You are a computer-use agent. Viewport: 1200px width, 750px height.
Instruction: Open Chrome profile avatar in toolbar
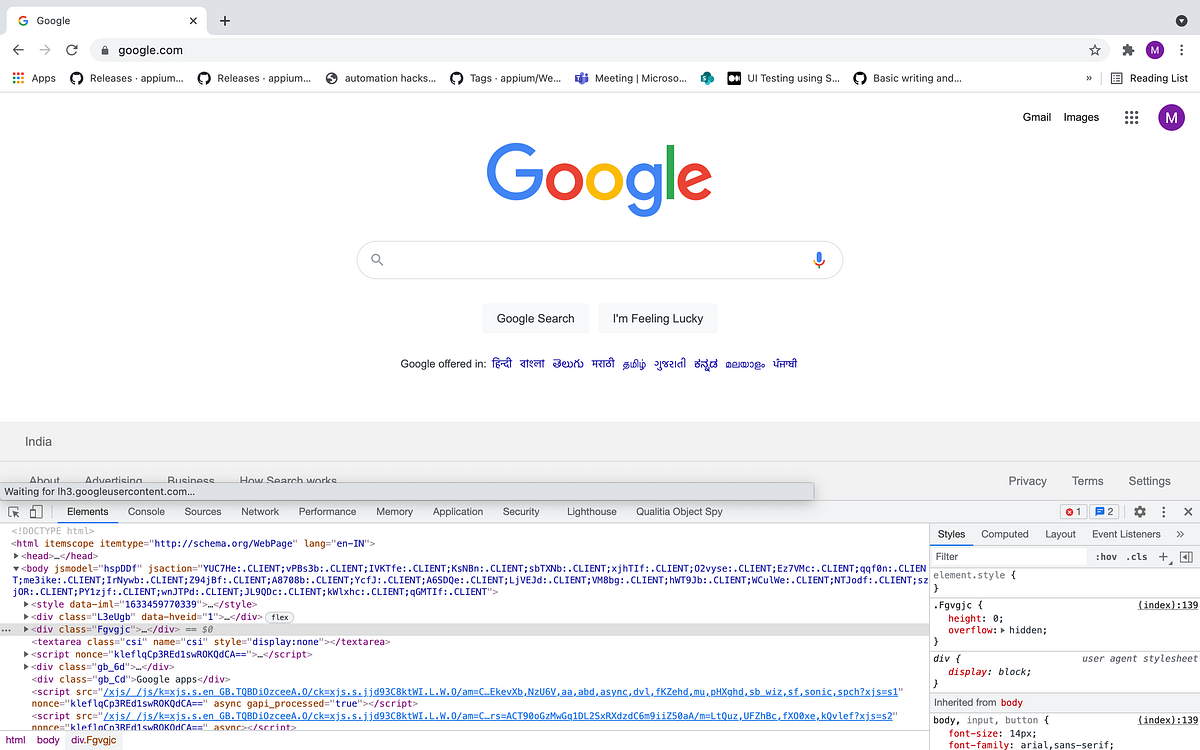click(1155, 50)
